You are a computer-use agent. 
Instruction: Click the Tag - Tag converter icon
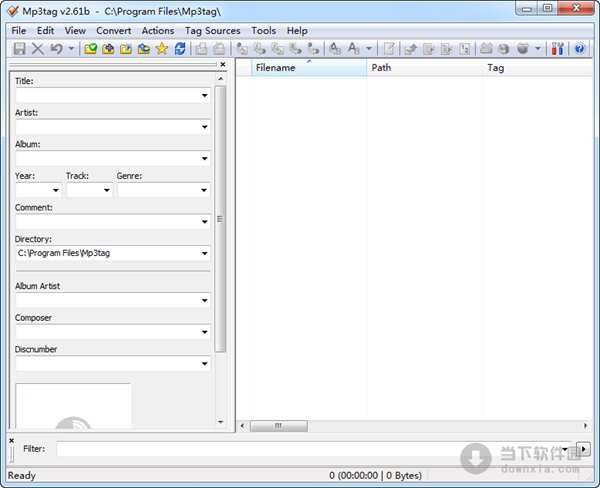[313, 49]
